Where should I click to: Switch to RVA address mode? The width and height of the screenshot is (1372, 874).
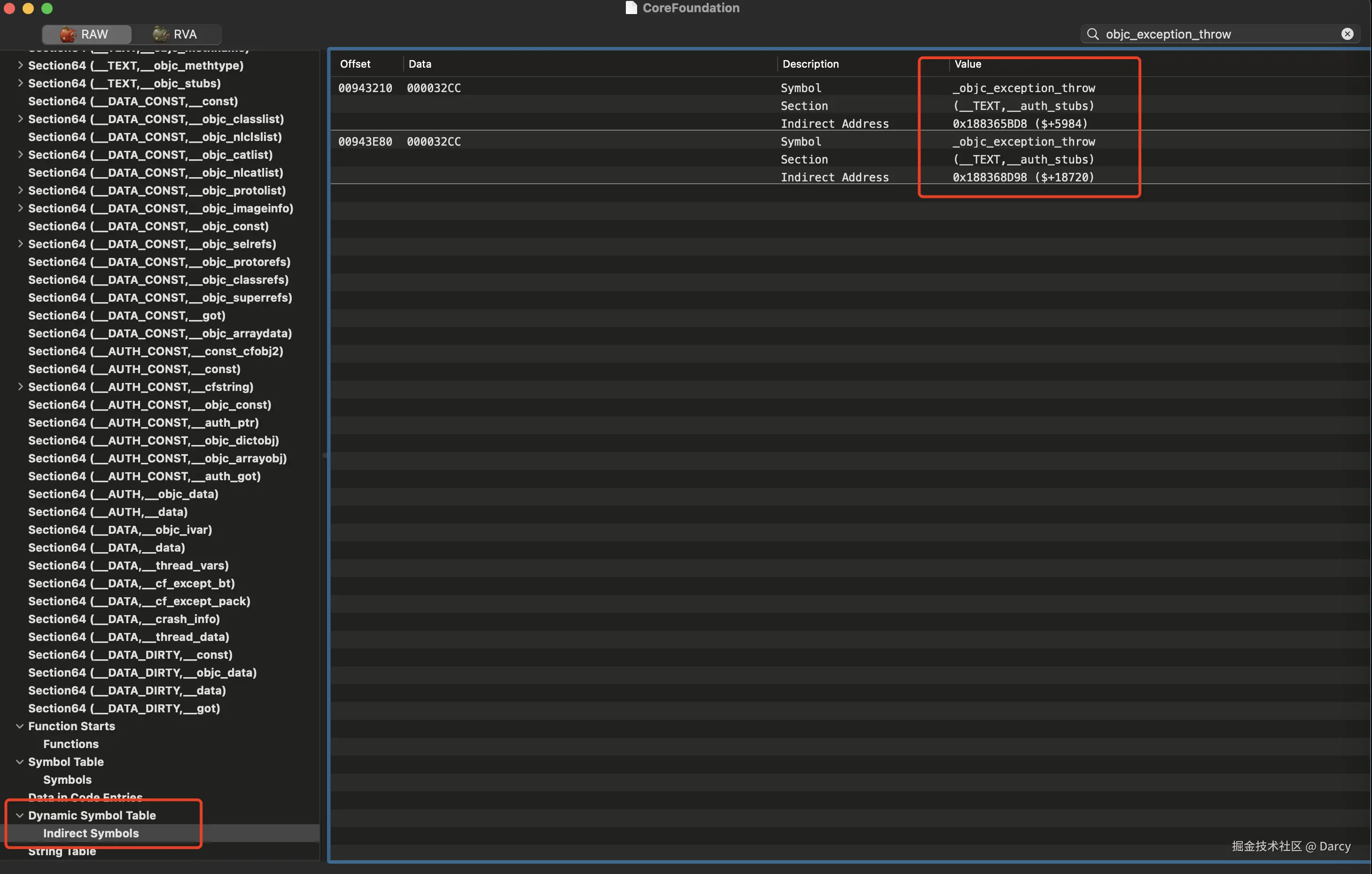pyautogui.click(x=176, y=34)
